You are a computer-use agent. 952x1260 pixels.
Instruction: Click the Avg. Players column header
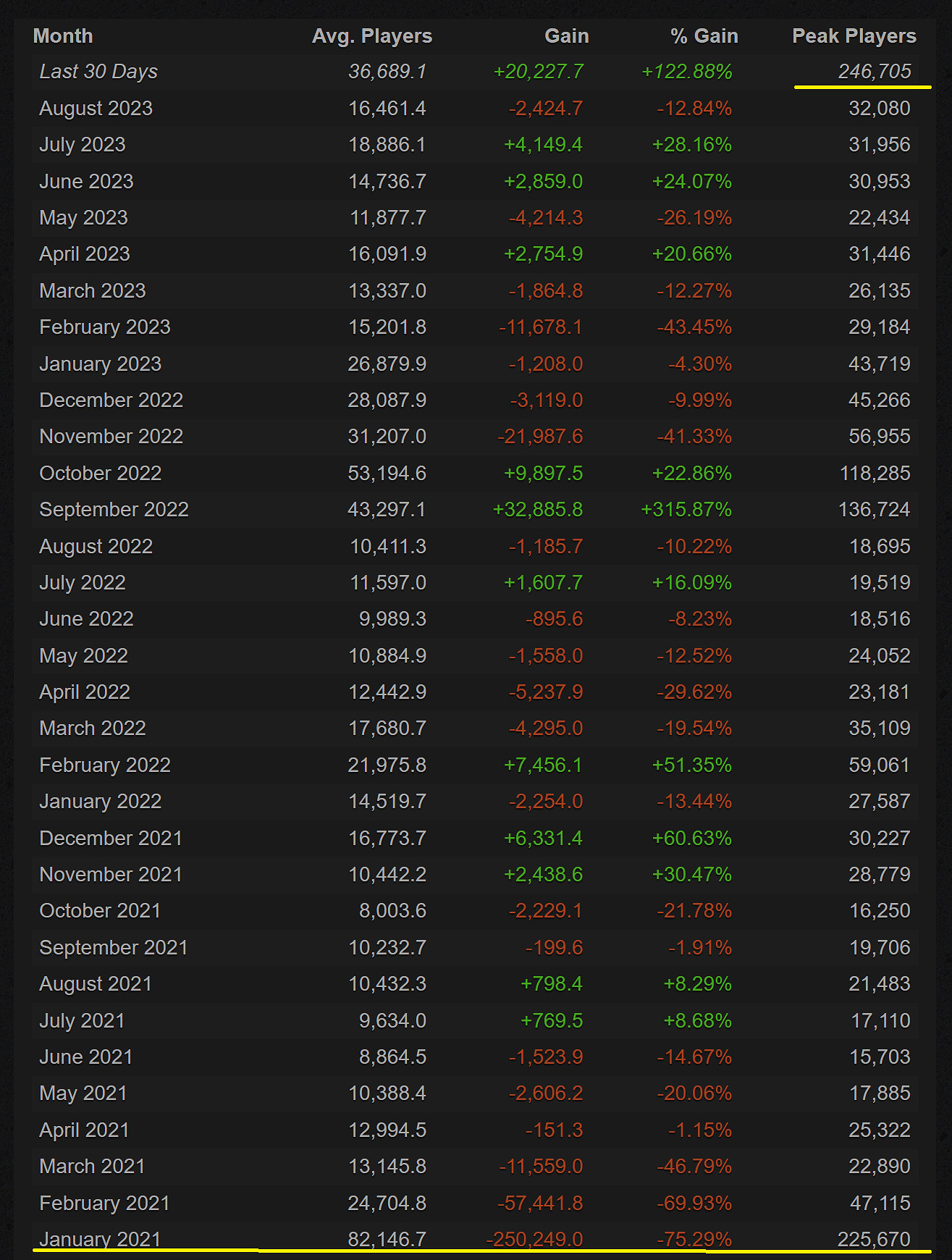371,36
